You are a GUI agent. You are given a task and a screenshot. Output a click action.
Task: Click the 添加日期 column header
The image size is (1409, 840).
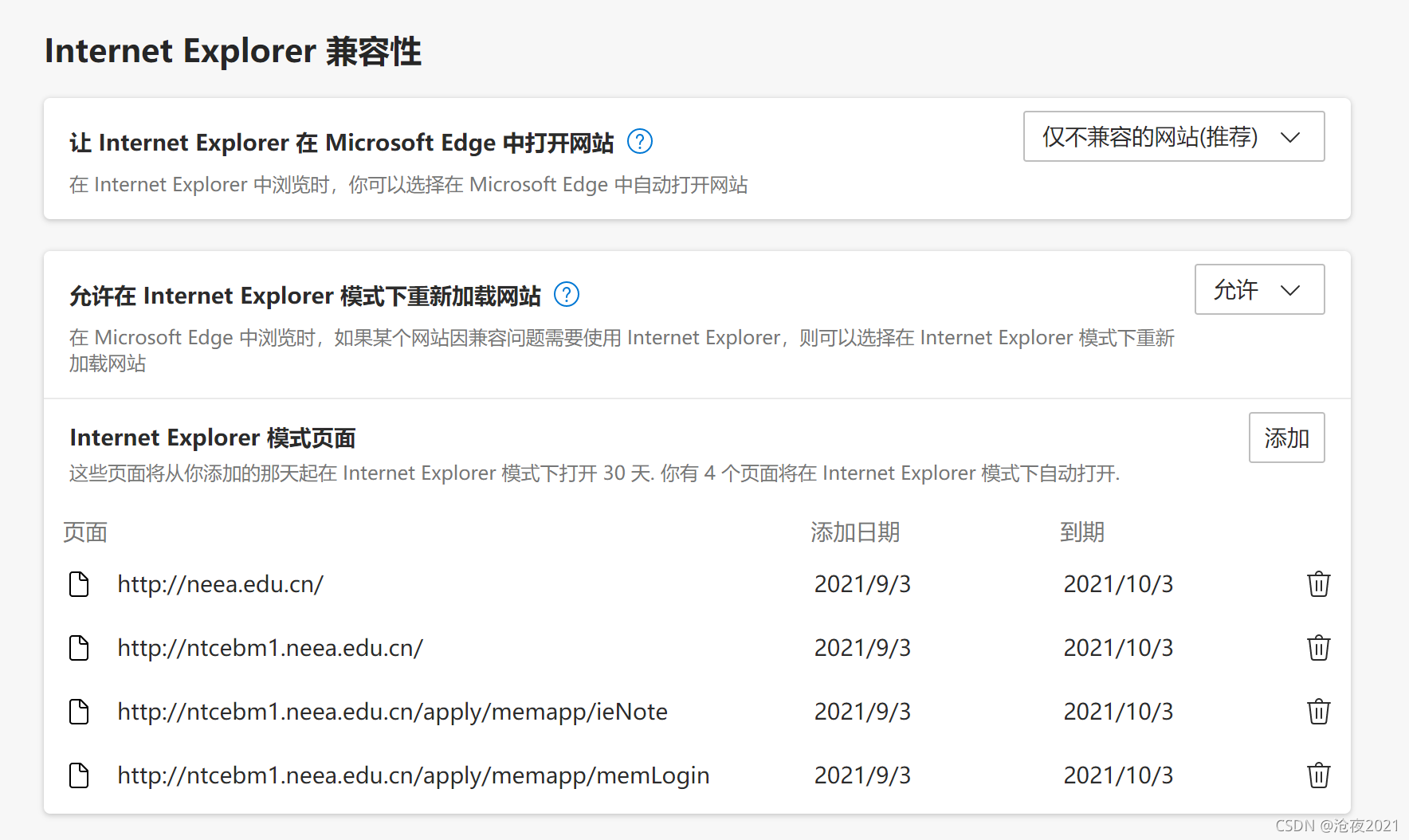point(855,532)
